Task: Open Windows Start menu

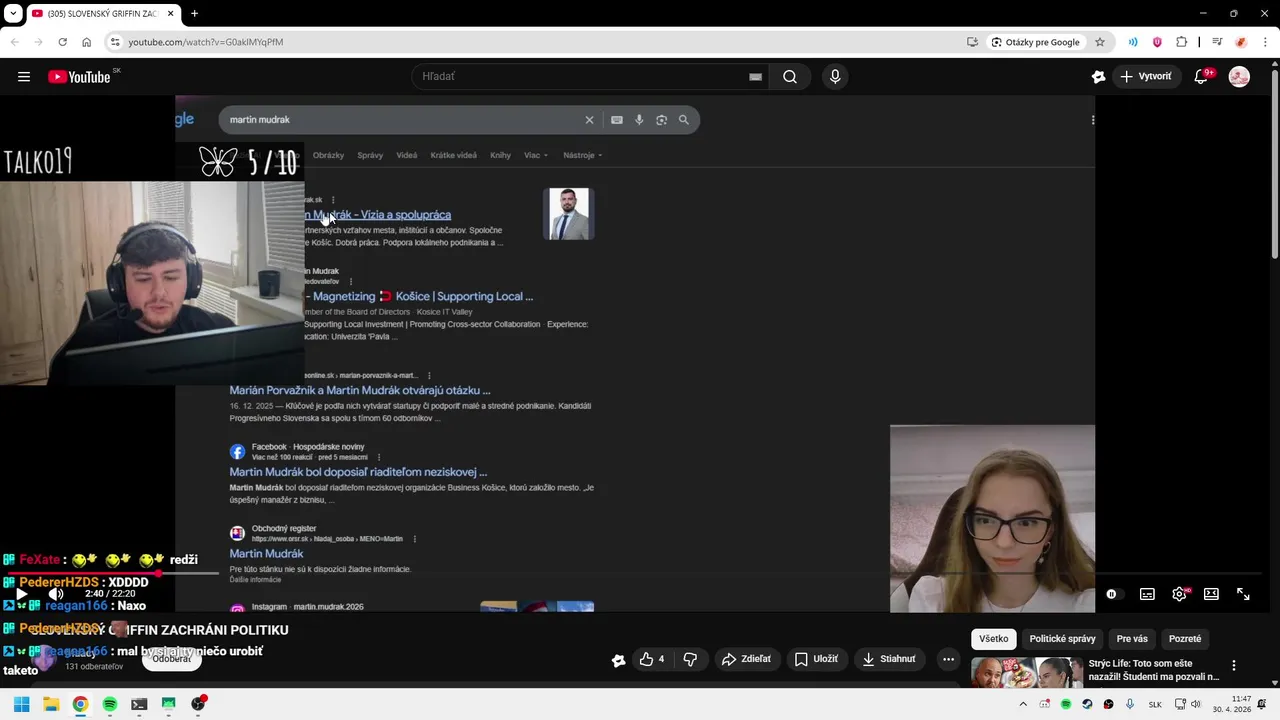Action: 21,704
